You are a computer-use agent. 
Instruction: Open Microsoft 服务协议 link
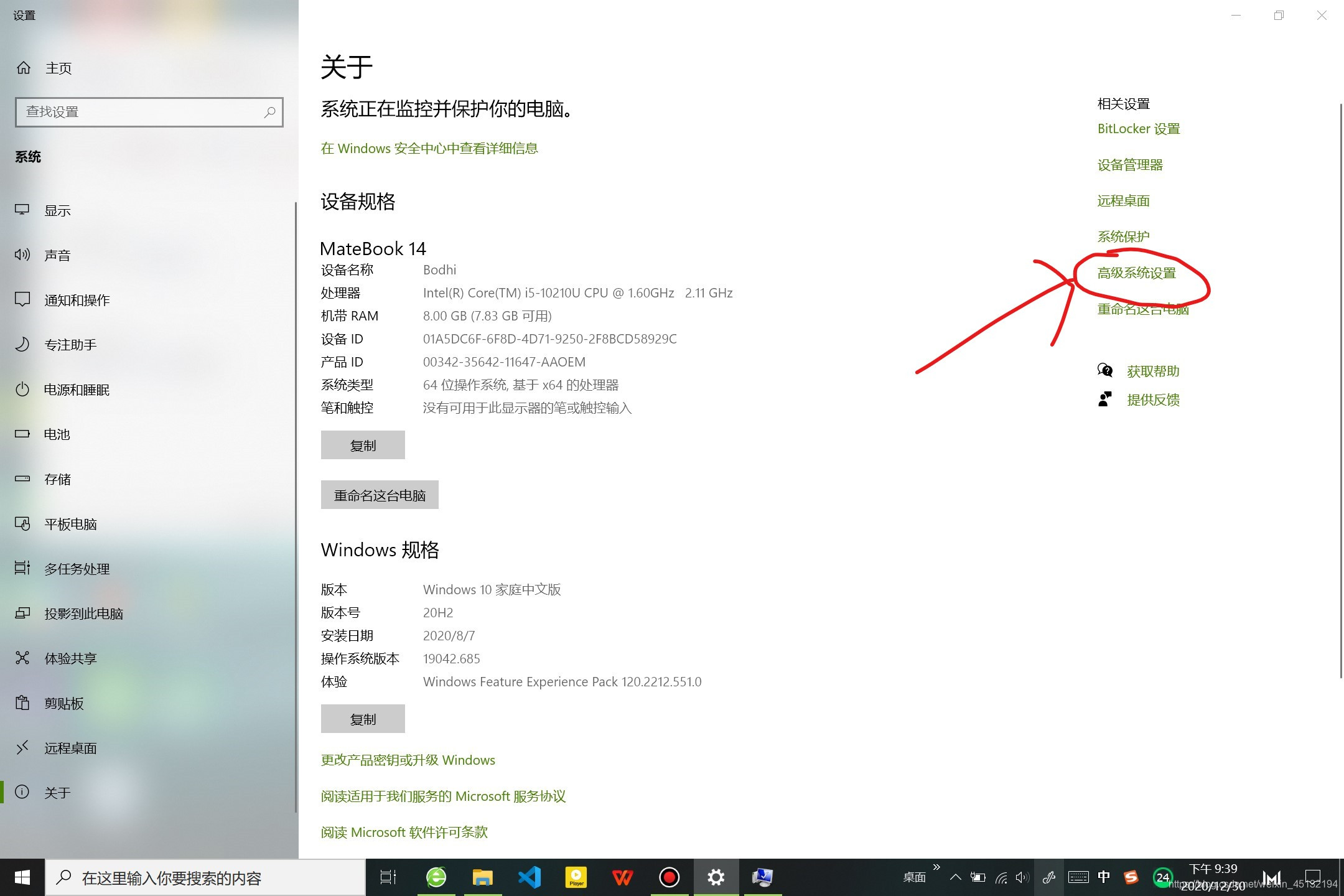(x=444, y=796)
